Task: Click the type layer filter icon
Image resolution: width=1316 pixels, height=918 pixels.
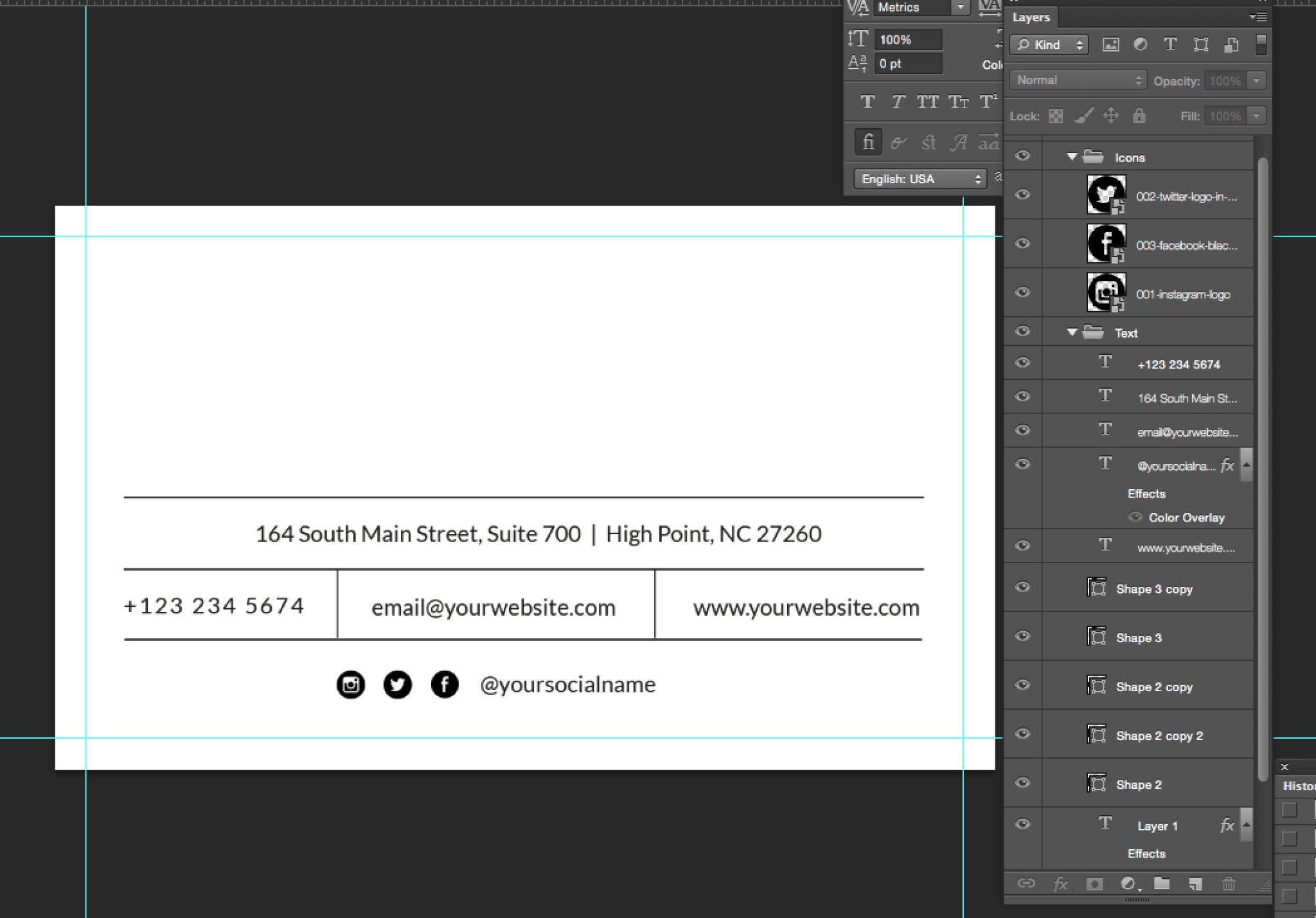Action: click(x=1170, y=44)
